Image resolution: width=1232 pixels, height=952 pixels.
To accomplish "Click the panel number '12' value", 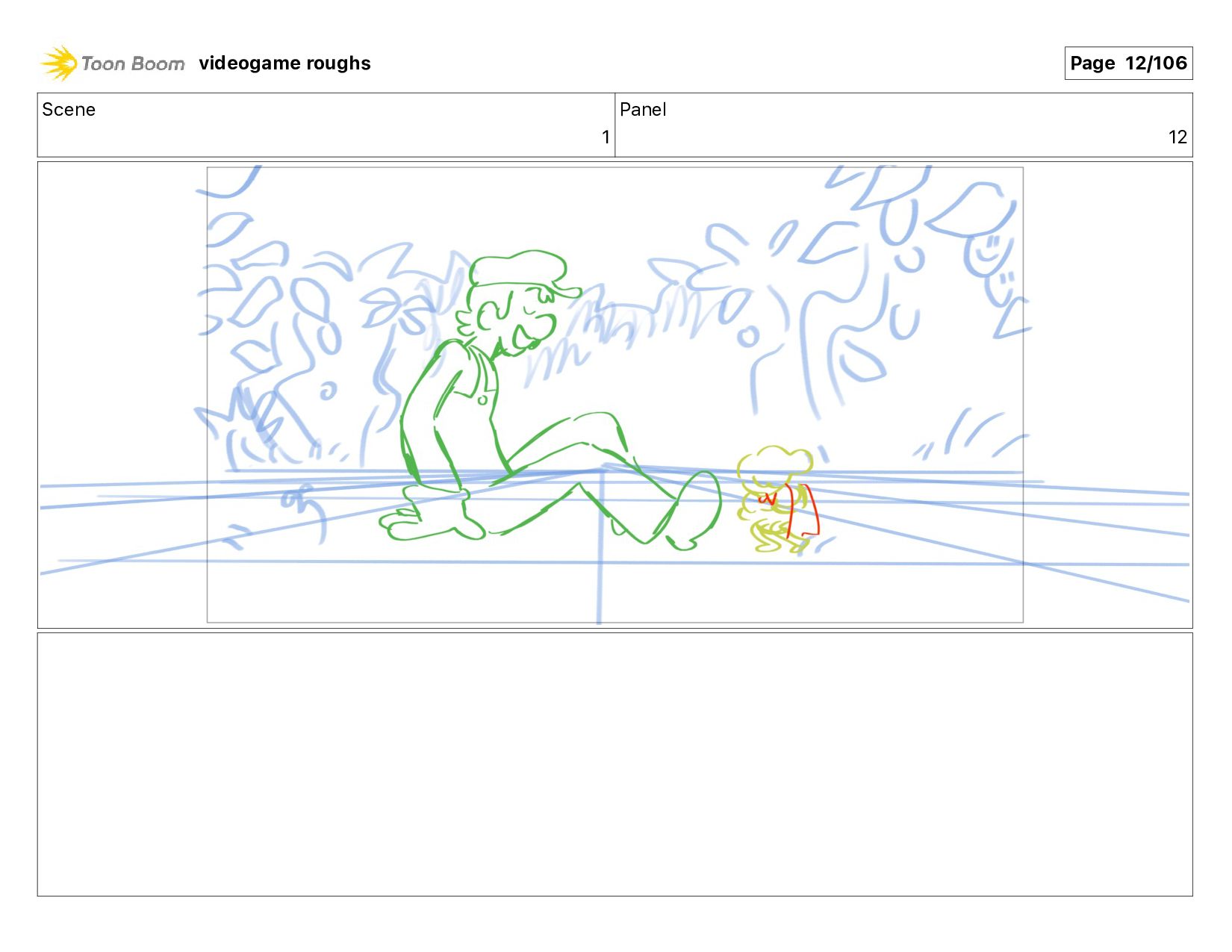I will pos(1177,137).
